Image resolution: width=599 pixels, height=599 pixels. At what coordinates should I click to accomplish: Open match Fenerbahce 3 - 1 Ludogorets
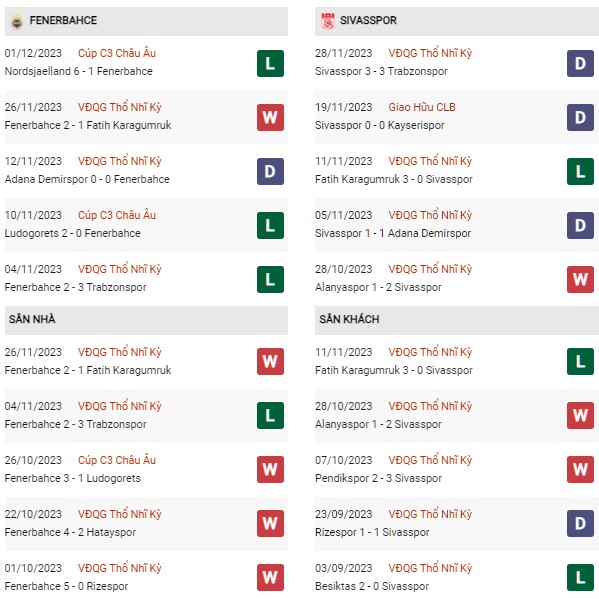[73, 478]
